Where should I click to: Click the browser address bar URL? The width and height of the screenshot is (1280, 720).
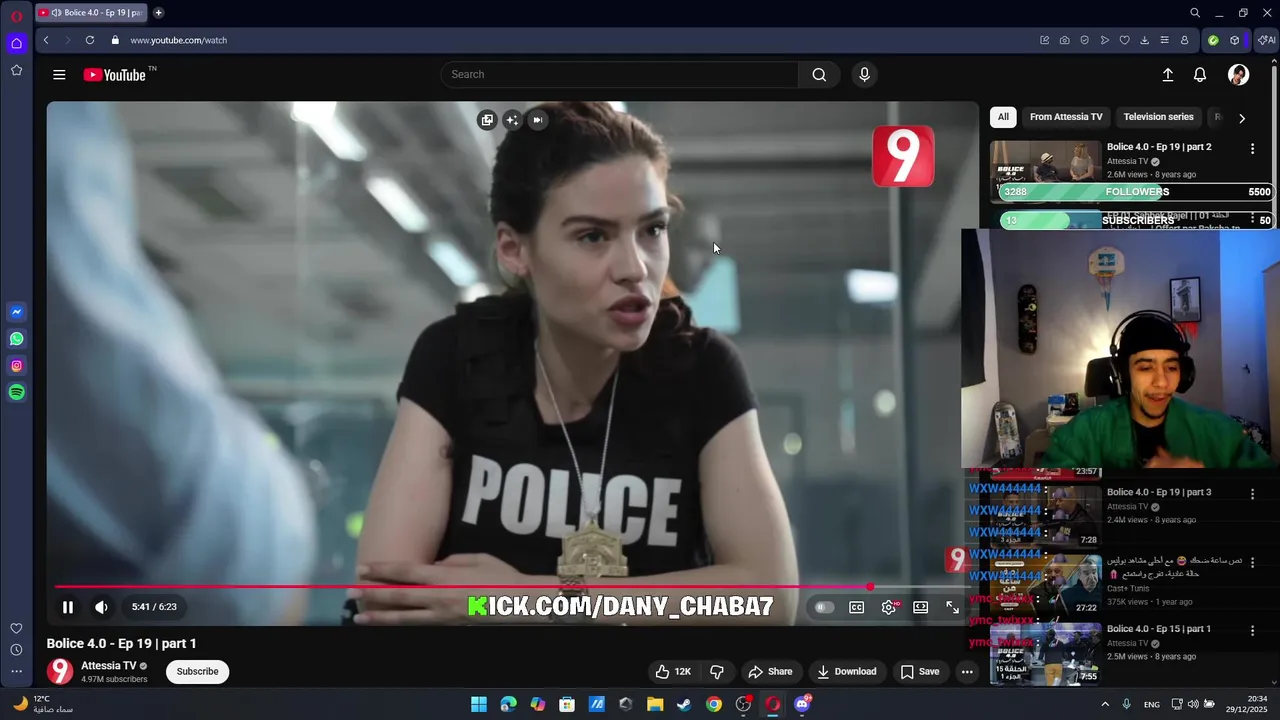(x=179, y=41)
